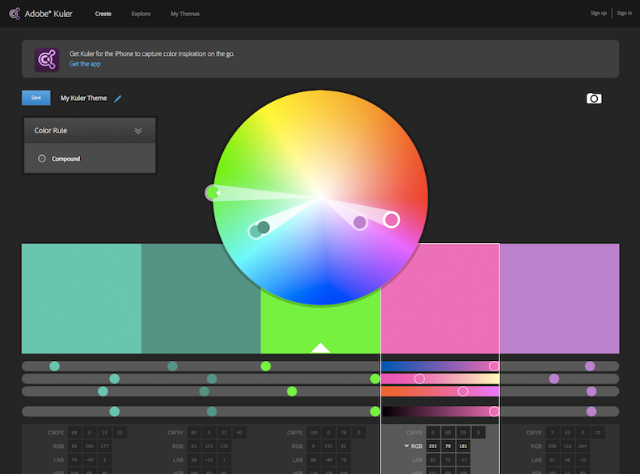Click the Sign in link
Viewport: 640px width, 474px height.
pos(624,13)
